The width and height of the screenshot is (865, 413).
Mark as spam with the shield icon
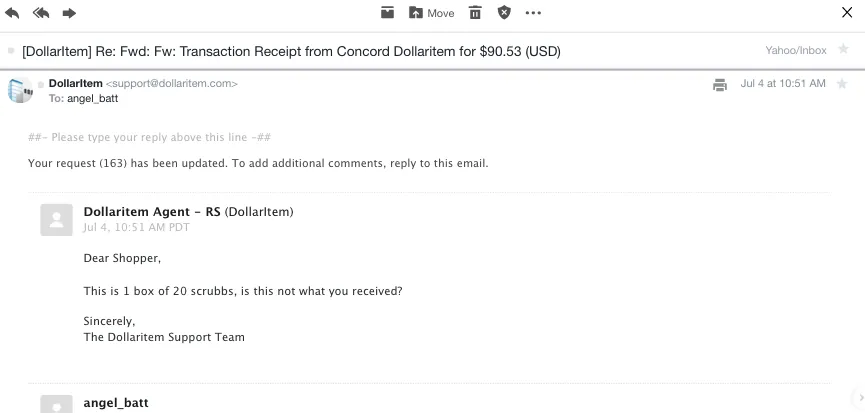[504, 13]
